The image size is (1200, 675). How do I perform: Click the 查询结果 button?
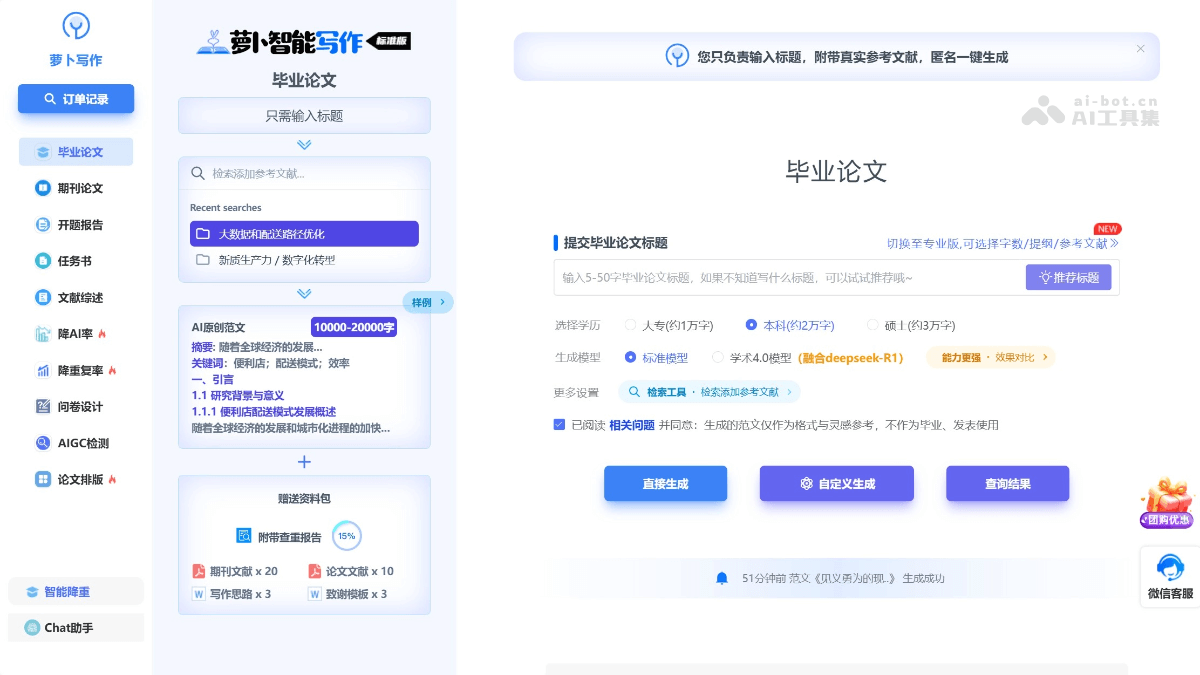point(1007,483)
